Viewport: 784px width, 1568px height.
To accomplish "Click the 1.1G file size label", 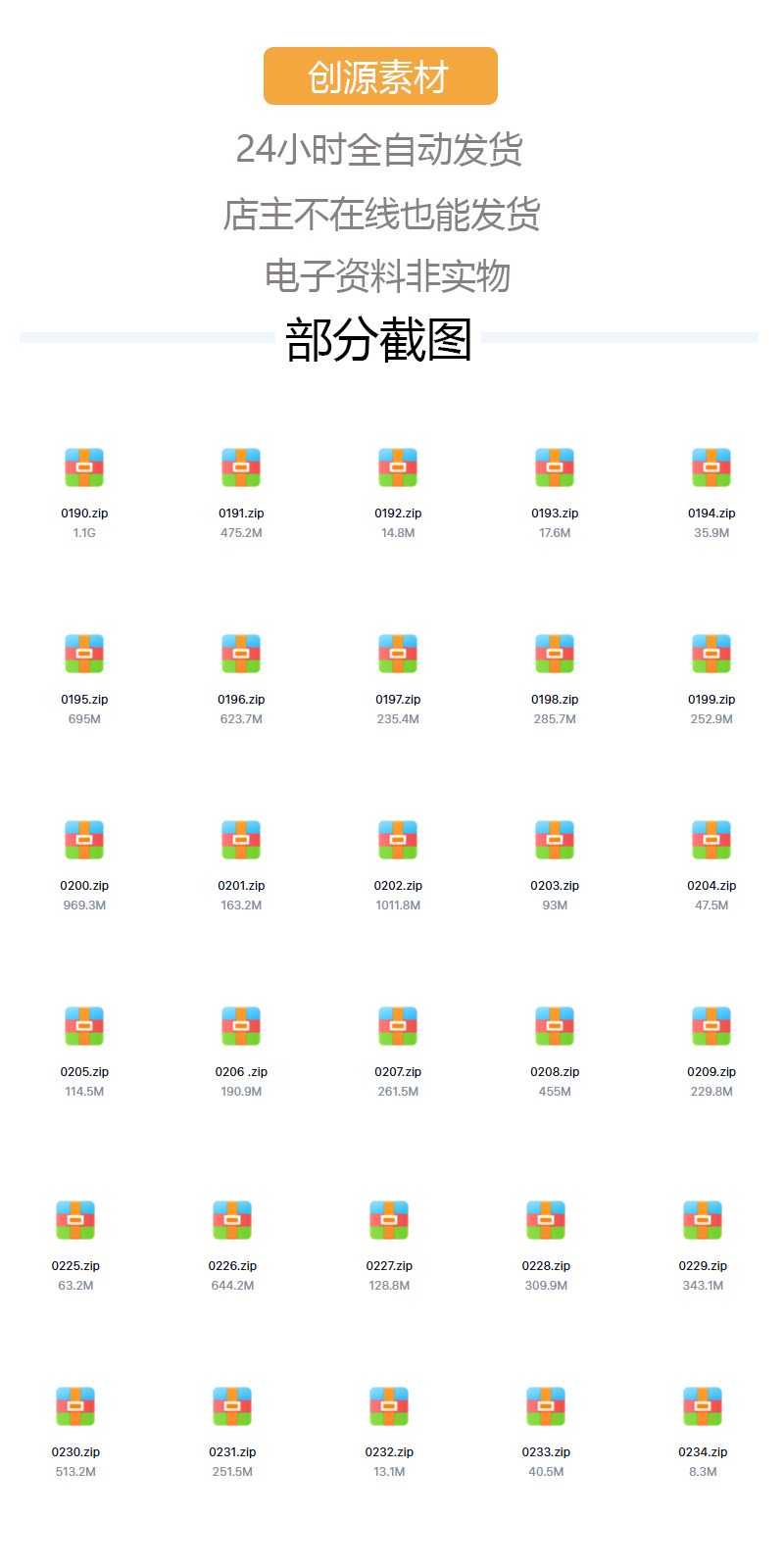I will [x=84, y=533].
